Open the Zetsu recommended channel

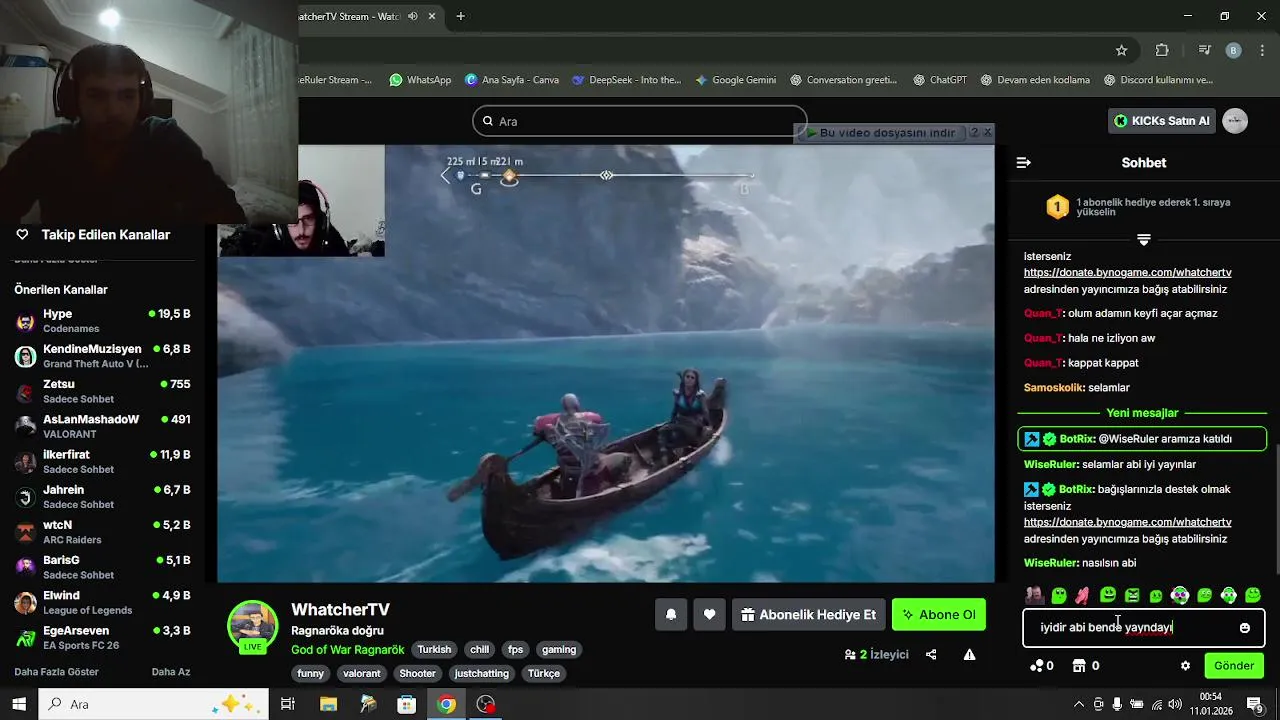pyautogui.click(x=102, y=391)
